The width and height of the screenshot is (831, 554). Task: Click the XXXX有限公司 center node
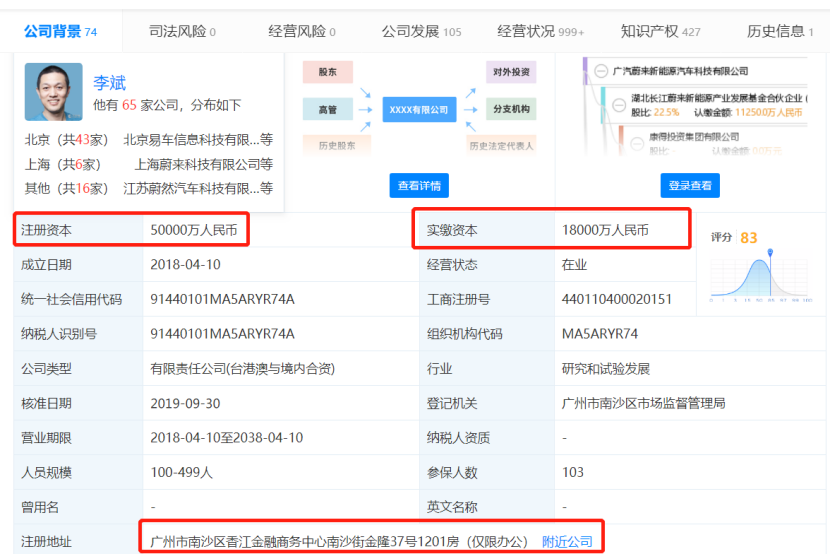click(419, 110)
